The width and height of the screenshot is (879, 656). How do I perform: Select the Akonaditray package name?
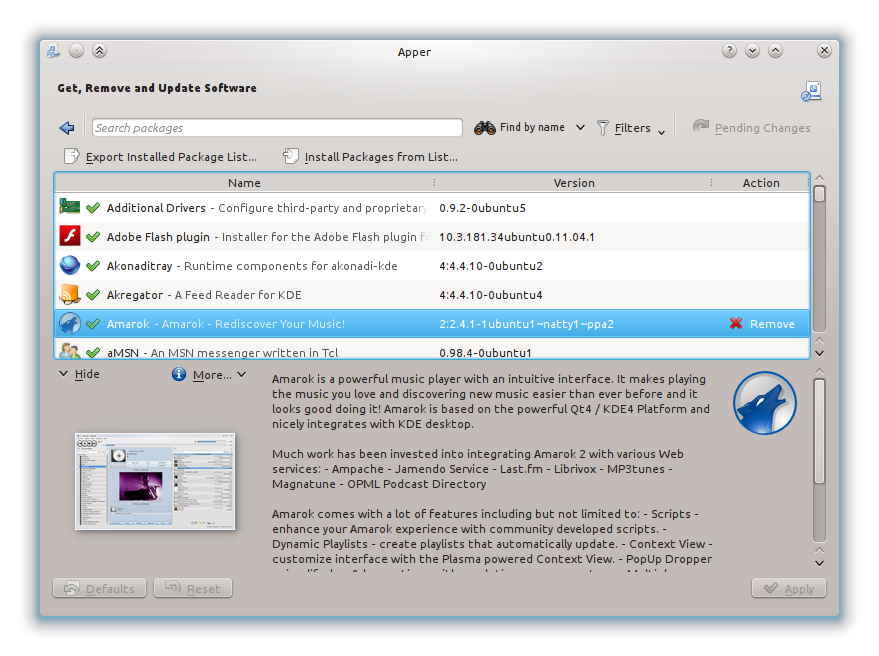coord(140,266)
